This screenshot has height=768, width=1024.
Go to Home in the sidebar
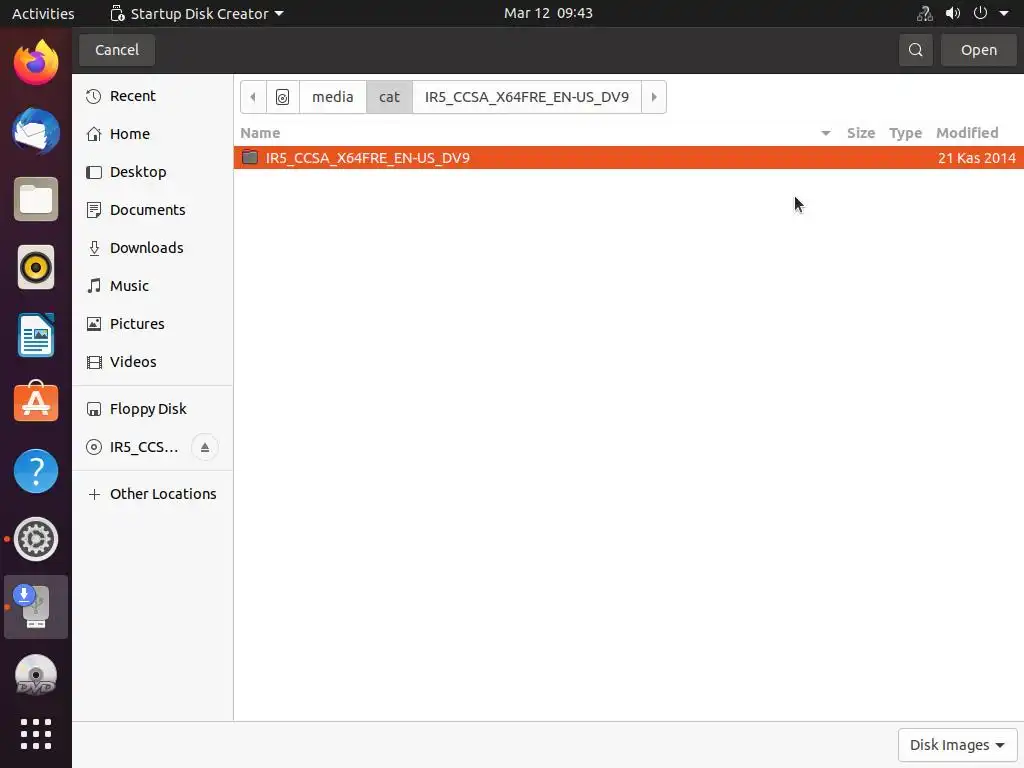coord(153,134)
